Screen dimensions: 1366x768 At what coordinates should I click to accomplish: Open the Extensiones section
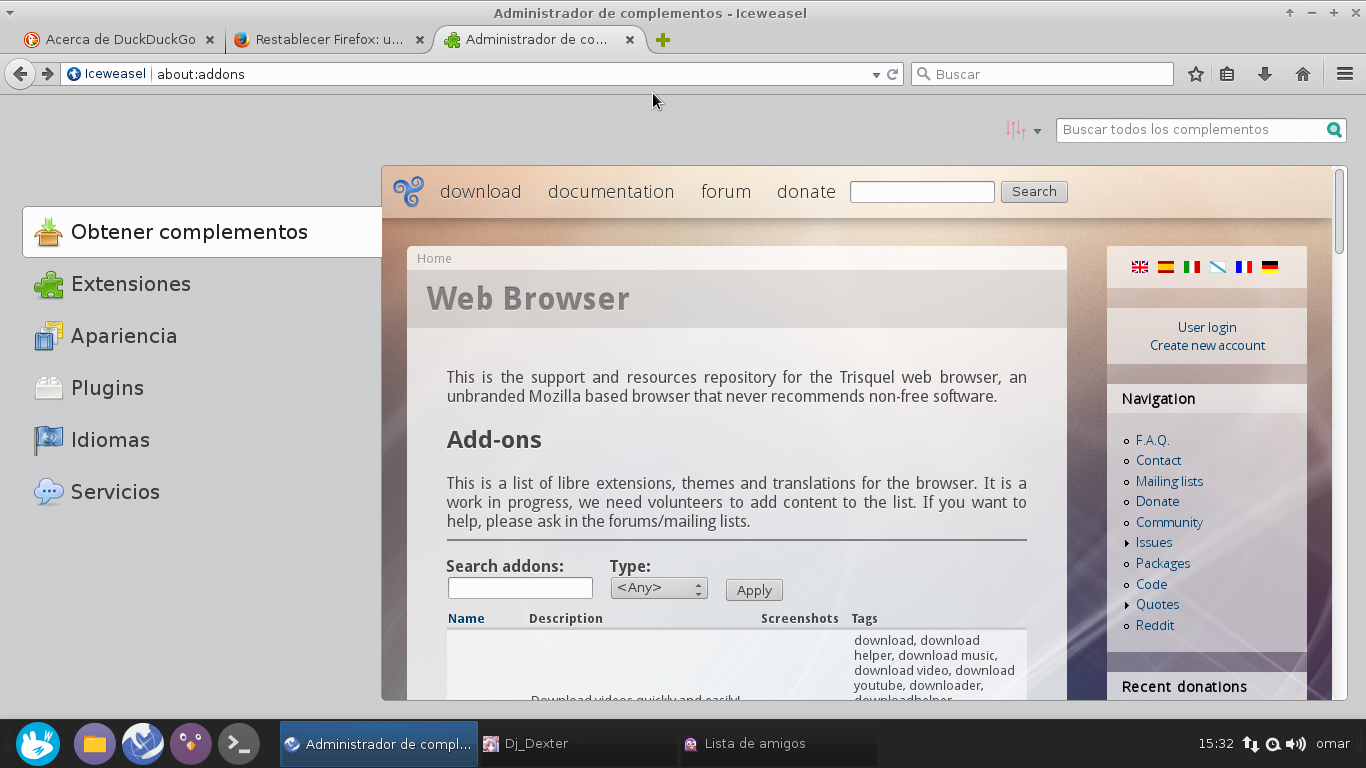(202, 284)
